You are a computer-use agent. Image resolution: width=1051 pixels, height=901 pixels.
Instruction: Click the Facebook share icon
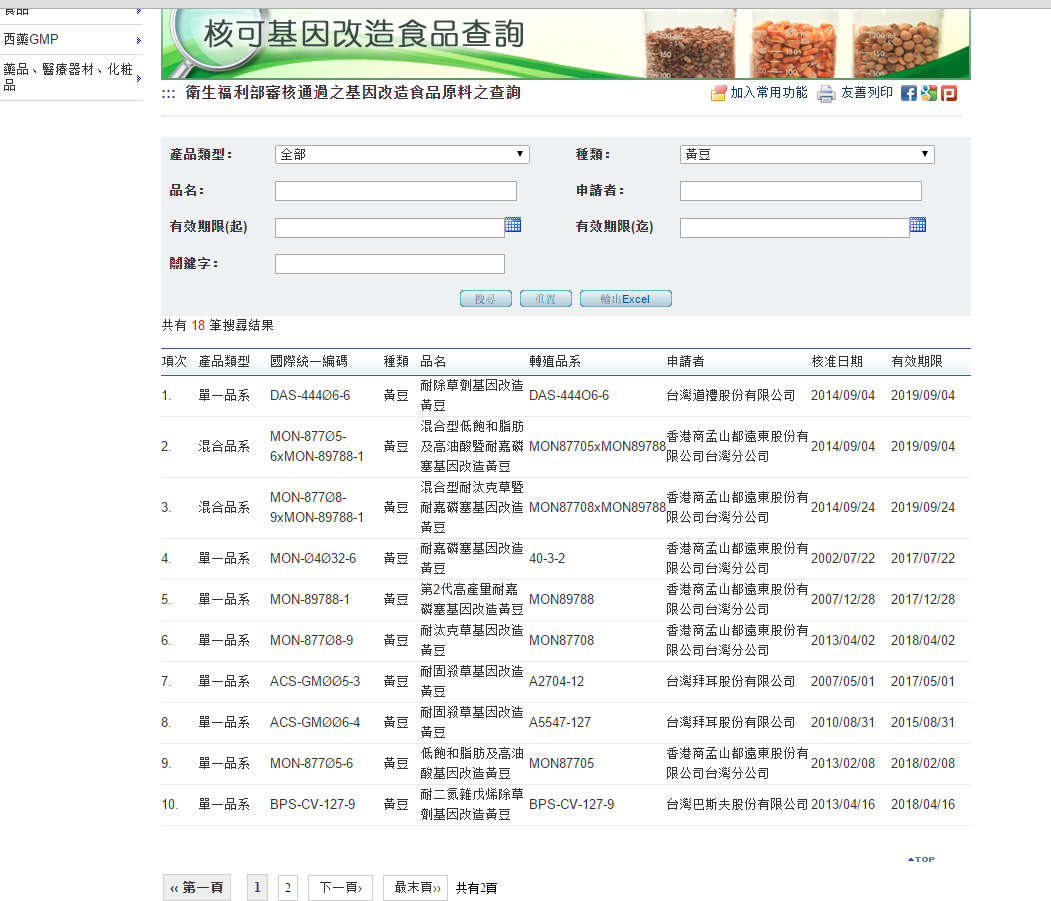point(908,93)
